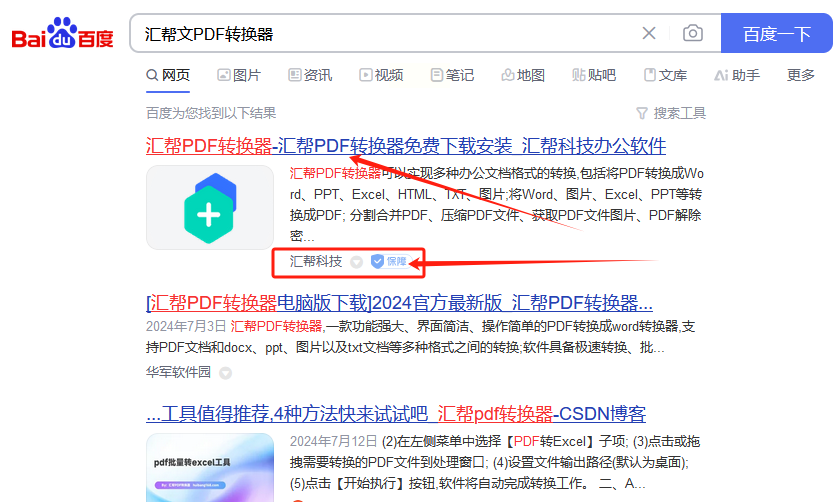Click the 2024年7月3日 date text
Image resolution: width=838 pixels, height=502 pixels.
(x=185, y=326)
